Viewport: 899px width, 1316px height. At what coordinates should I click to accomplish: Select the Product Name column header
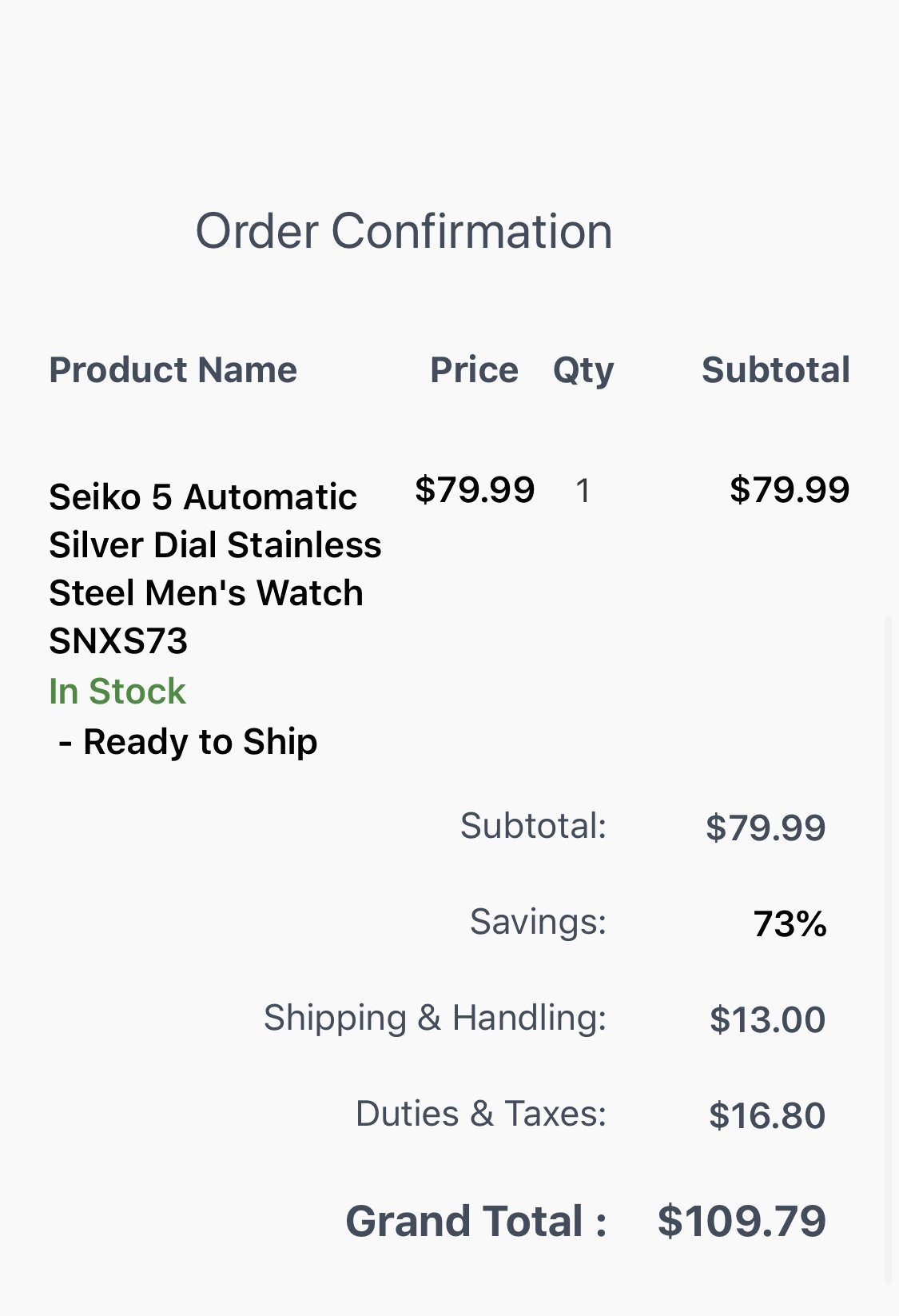(x=173, y=370)
